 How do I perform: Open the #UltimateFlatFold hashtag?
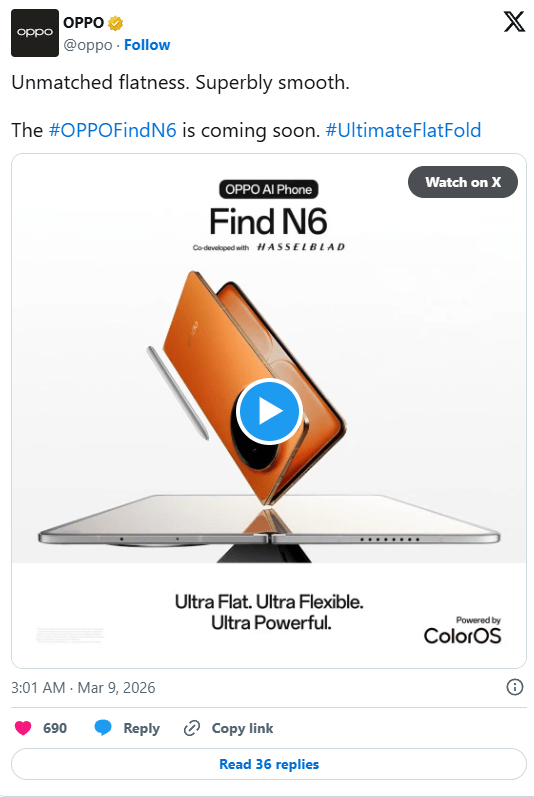point(403,130)
